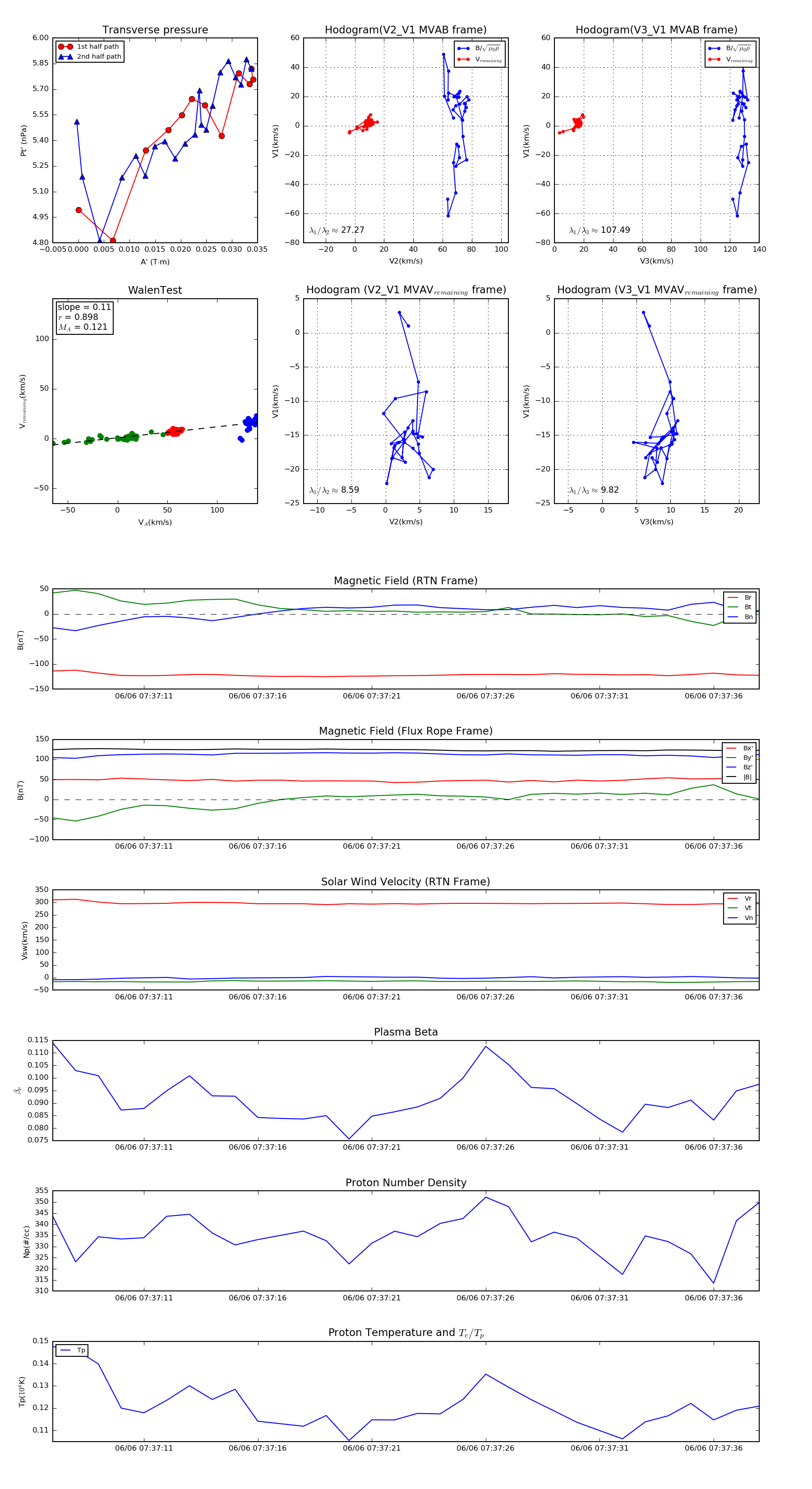Select the 'Vr' legend entry
This screenshot has height=1489, width=812.
739,898
